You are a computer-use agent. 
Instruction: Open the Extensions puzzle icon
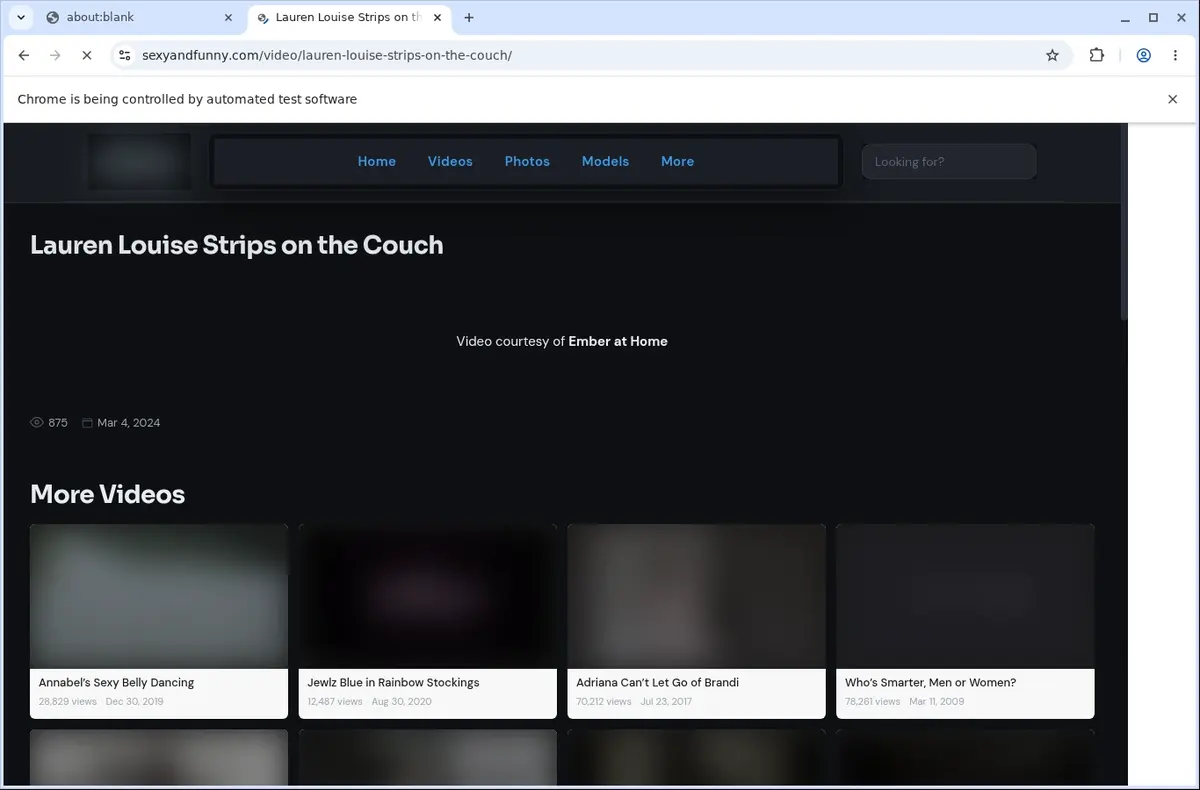click(1097, 56)
